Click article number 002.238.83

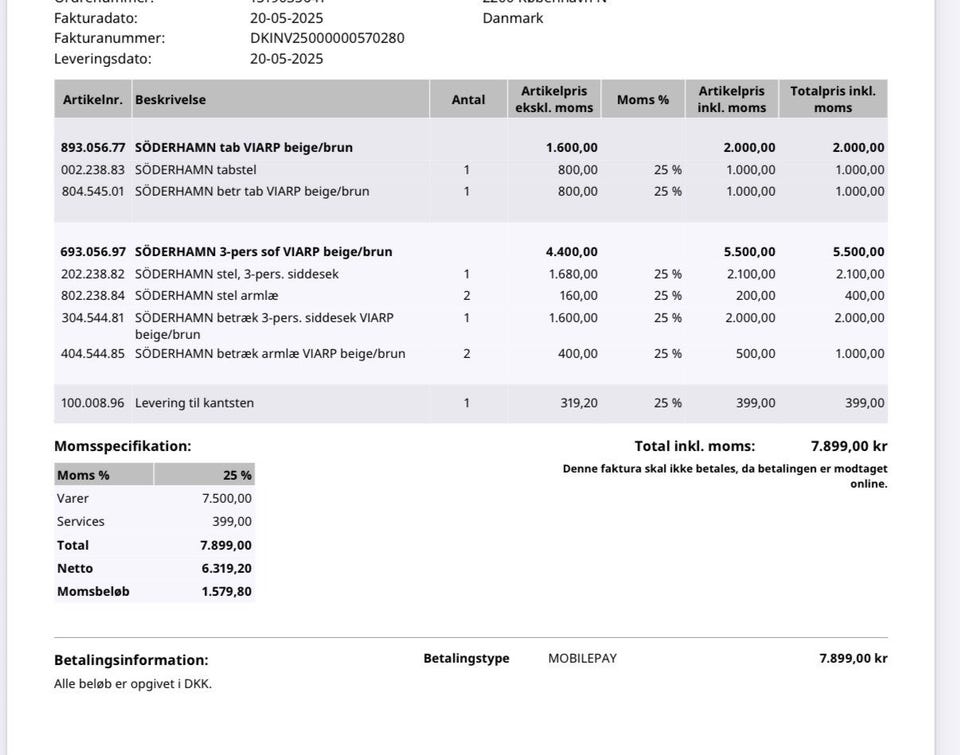(x=92, y=170)
